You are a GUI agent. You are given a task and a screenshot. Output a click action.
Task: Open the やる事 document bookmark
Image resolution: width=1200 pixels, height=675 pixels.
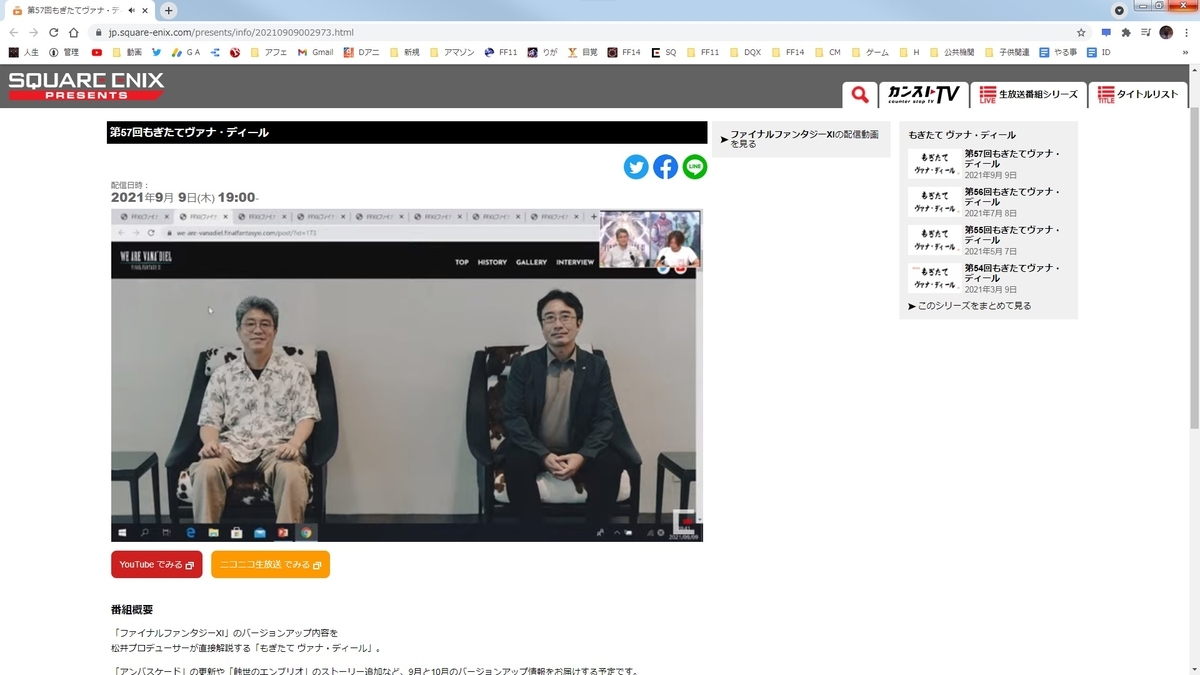coord(1058,52)
